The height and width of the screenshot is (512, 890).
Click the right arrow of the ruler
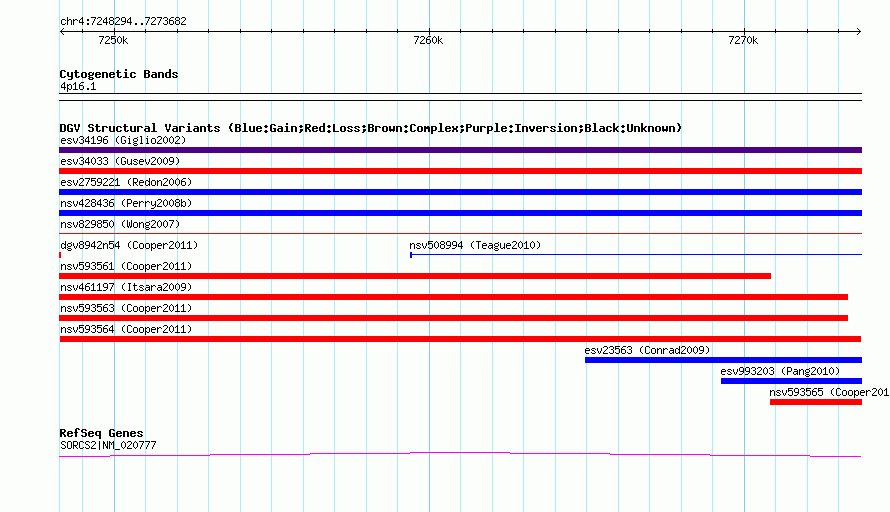point(858,31)
